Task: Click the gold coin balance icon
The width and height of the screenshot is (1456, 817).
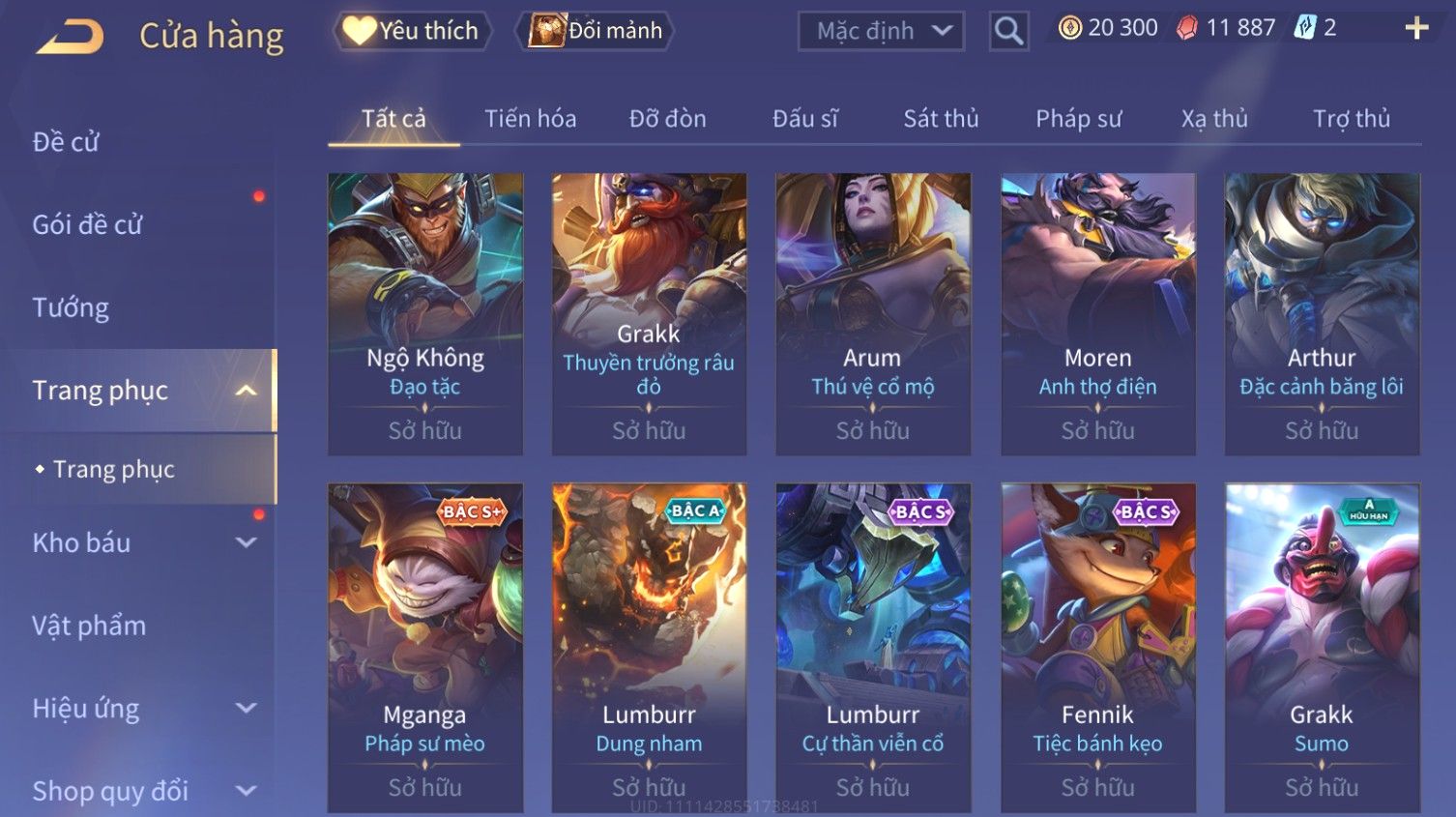Action: tap(1069, 28)
